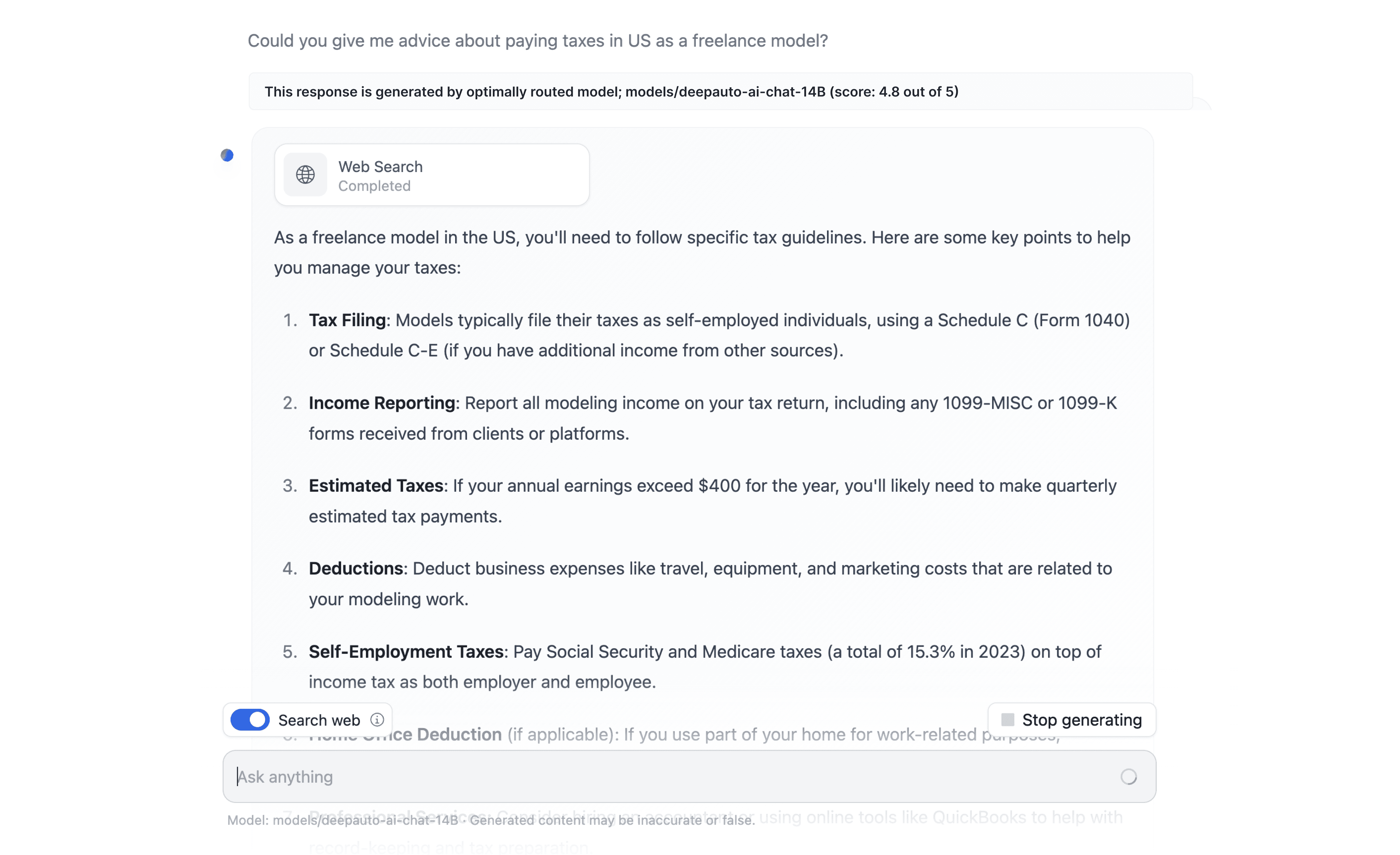Click the Search web label text

tap(319, 720)
